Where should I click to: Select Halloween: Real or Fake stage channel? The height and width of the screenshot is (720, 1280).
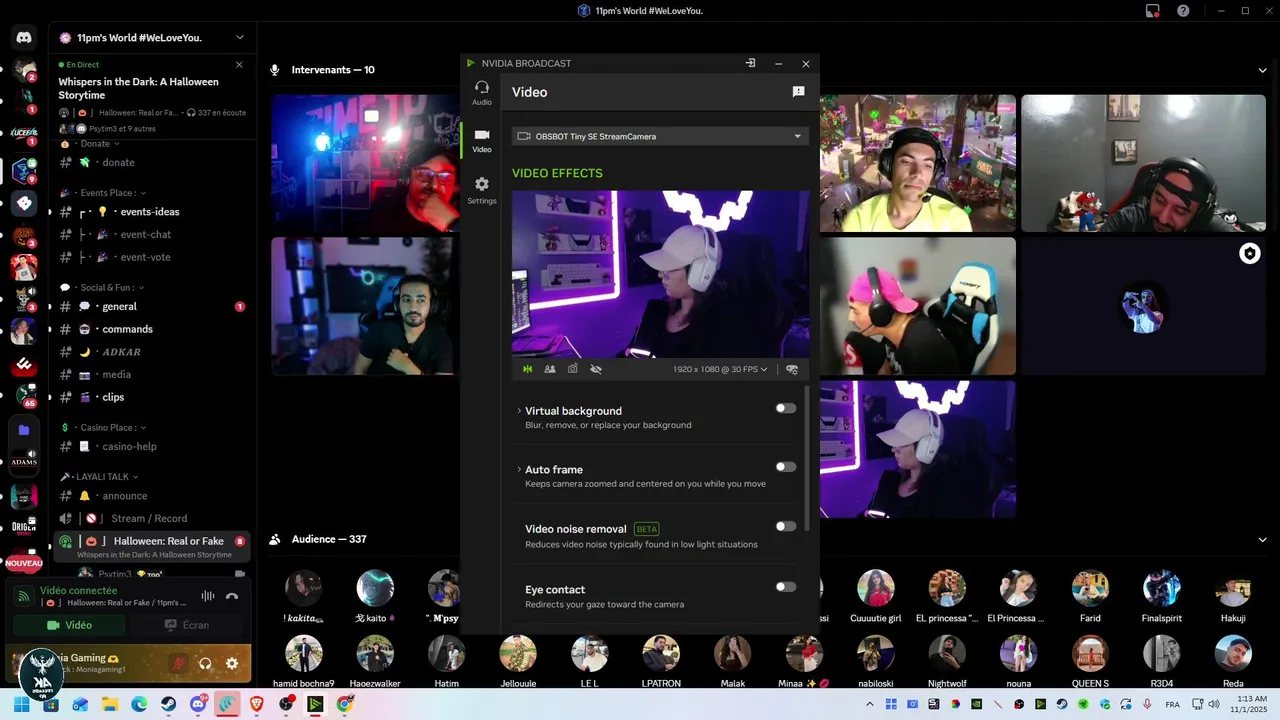click(150, 546)
